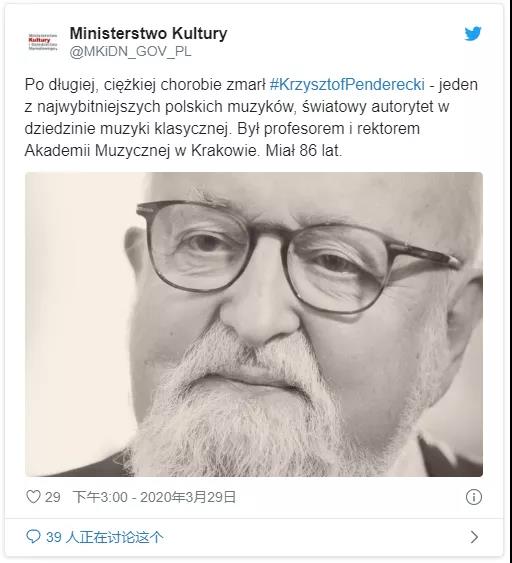Like the tweet with heart icon
The image size is (512, 563).
pyautogui.click(x=33, y=497)
